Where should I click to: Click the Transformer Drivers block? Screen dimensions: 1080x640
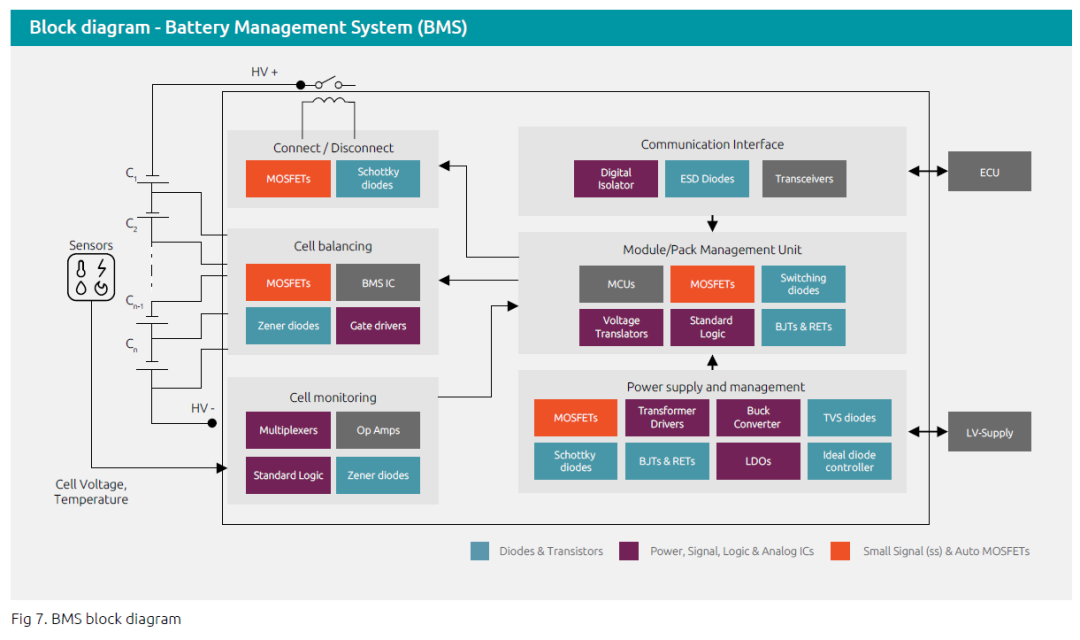tap(667, 417)
